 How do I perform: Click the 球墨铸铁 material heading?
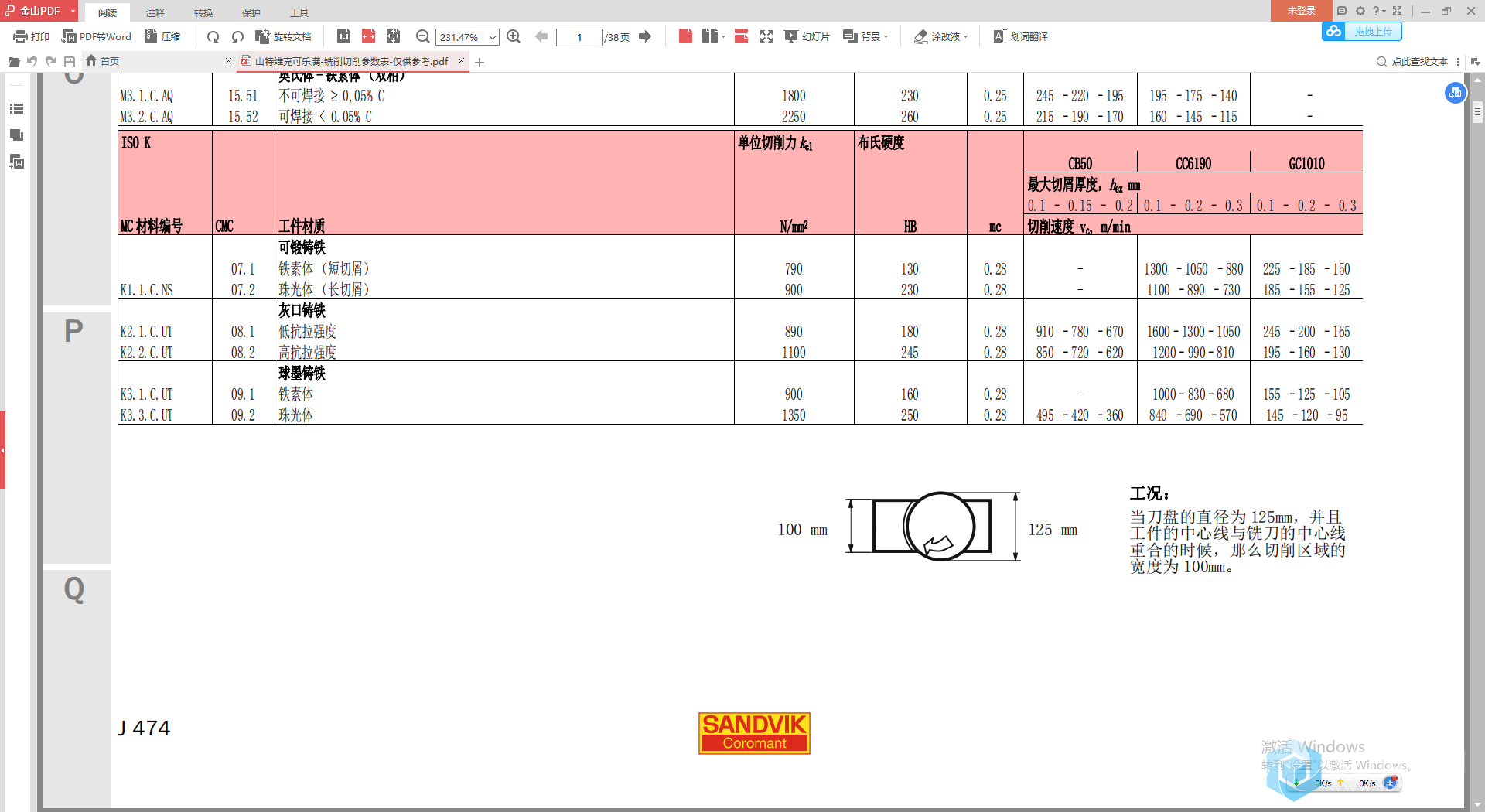point(302,374)
